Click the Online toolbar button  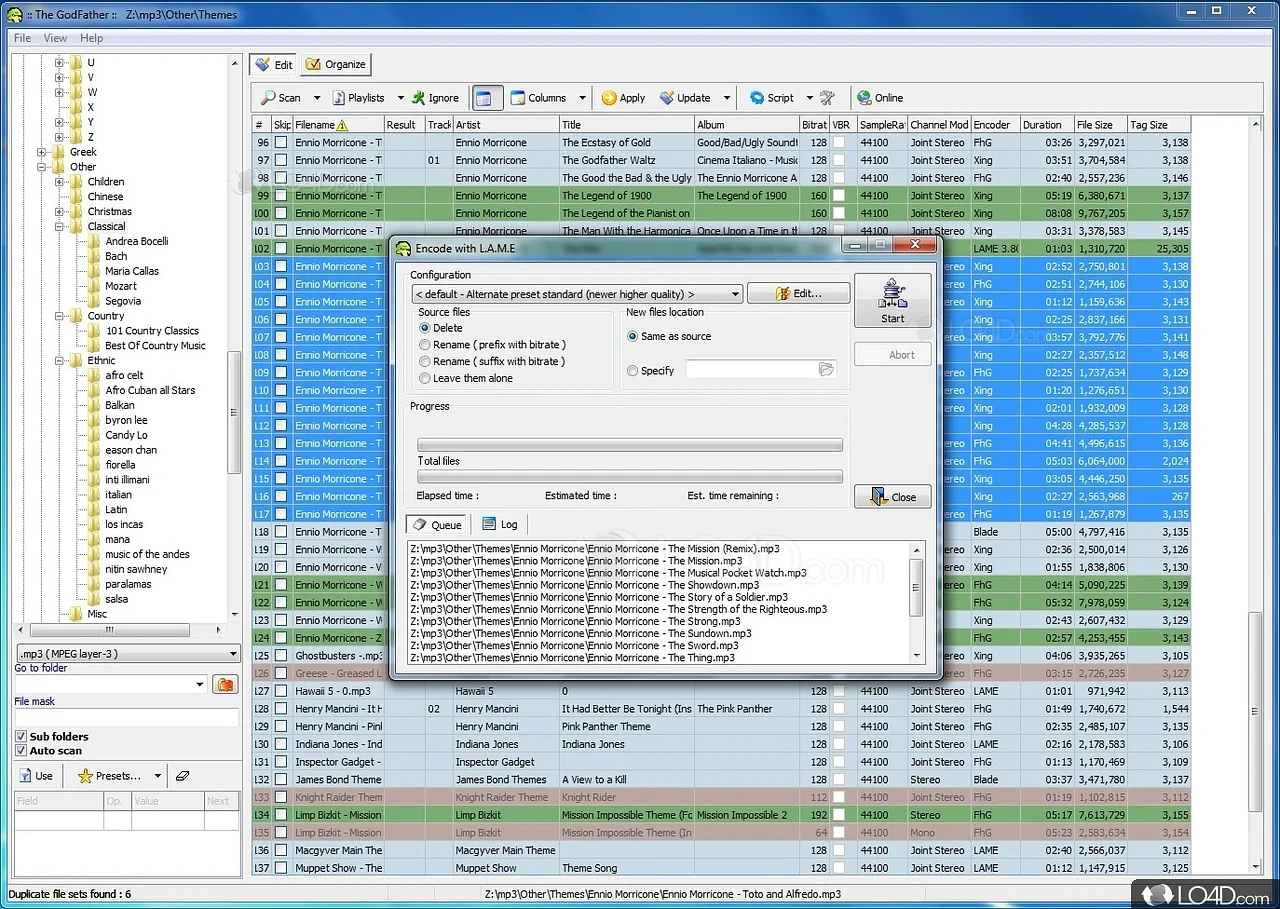point(880,98)
